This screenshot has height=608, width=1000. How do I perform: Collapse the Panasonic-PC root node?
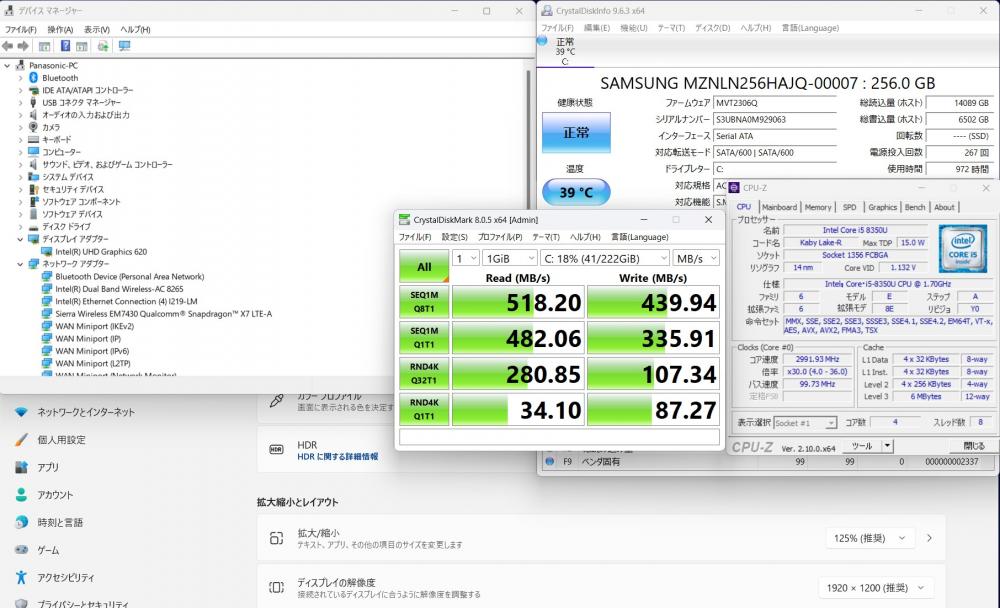[8, 66]
